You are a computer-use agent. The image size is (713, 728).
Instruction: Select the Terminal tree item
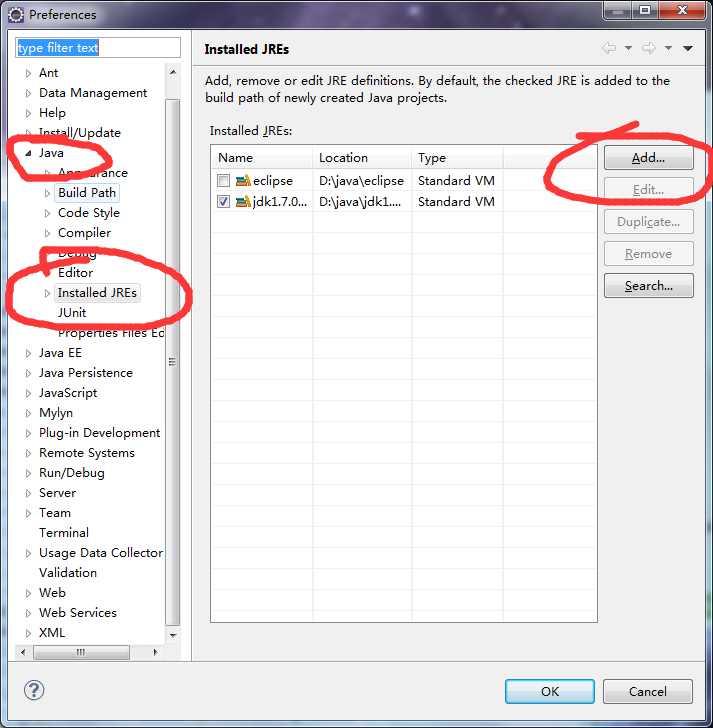[64, 533]
